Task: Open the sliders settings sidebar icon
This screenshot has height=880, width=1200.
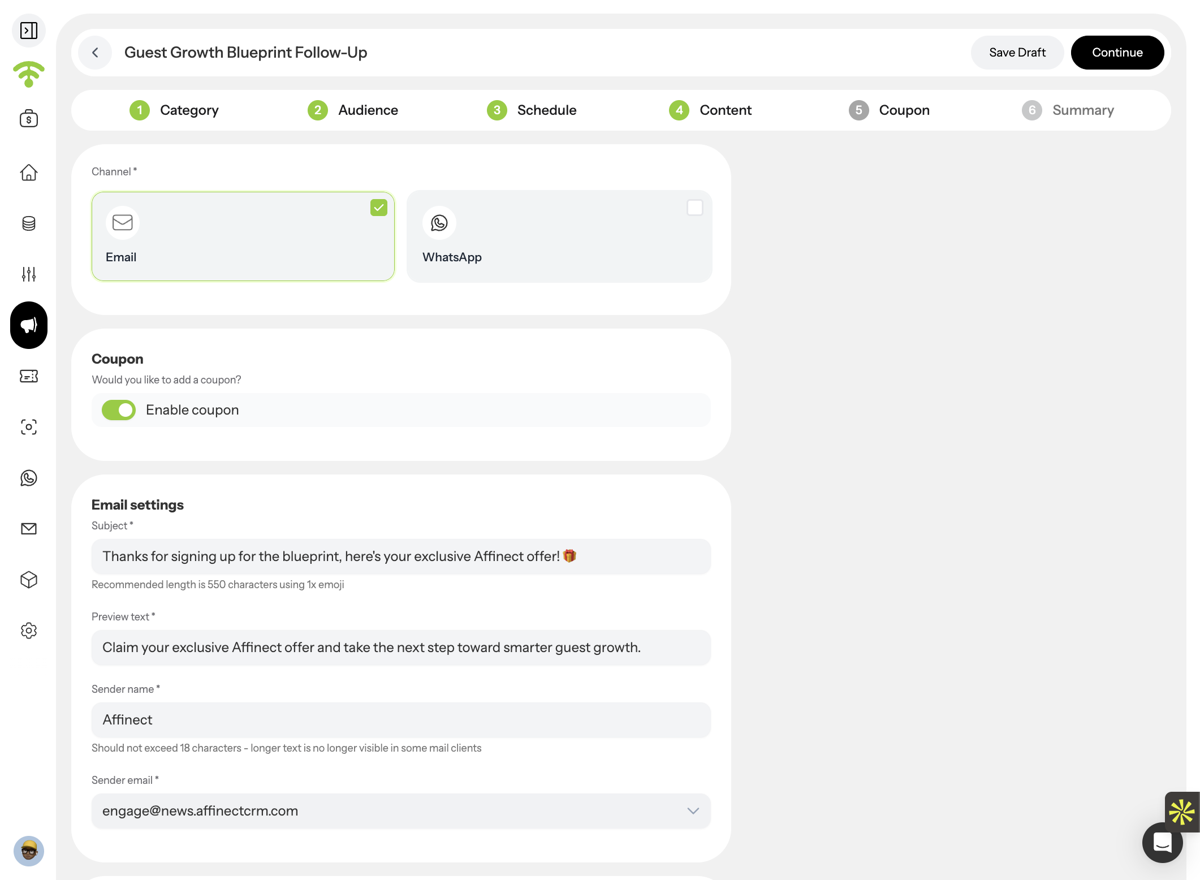Action: point(29,274)
